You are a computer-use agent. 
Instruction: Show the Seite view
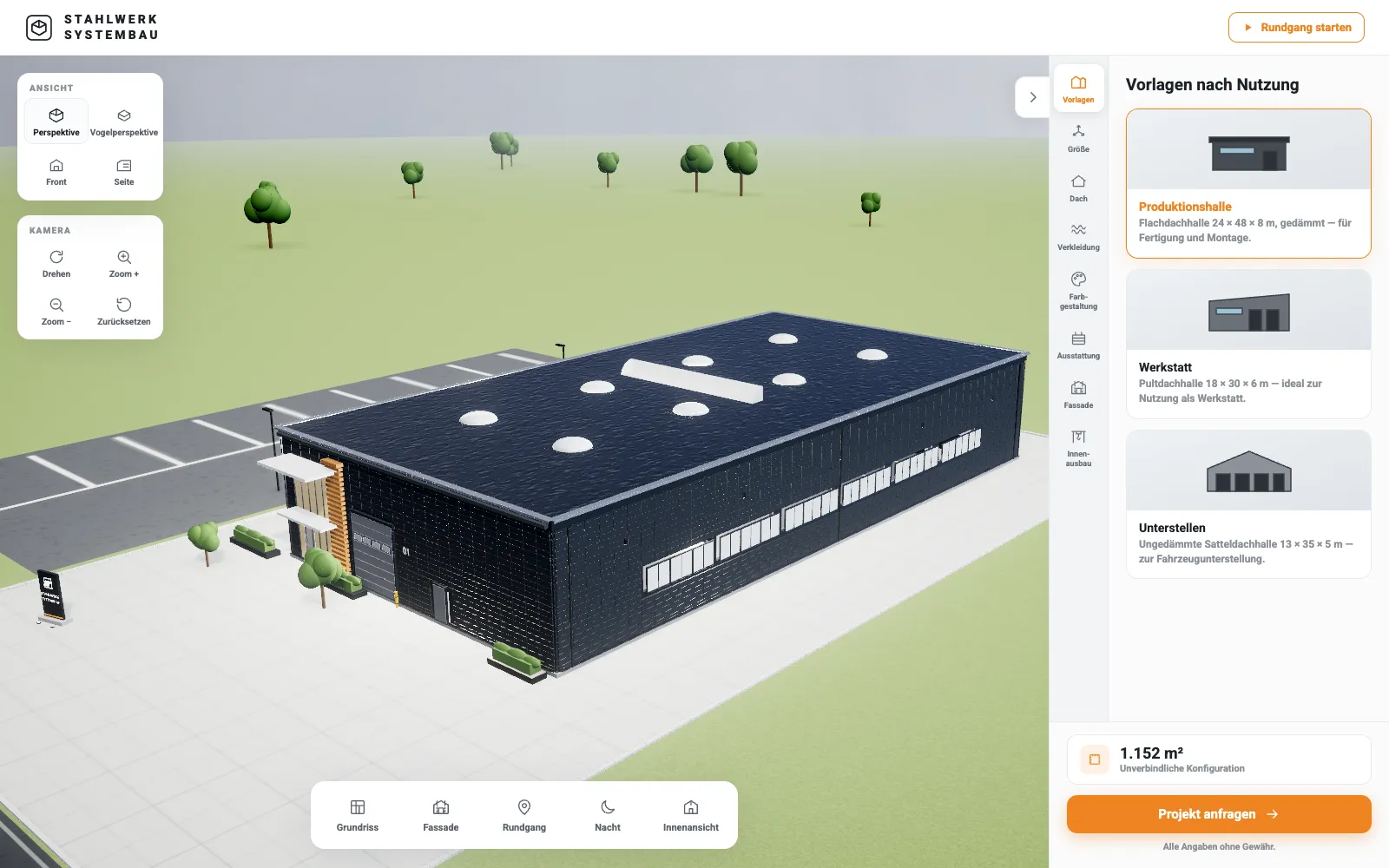pyautogui.click(x=124, y=172)
